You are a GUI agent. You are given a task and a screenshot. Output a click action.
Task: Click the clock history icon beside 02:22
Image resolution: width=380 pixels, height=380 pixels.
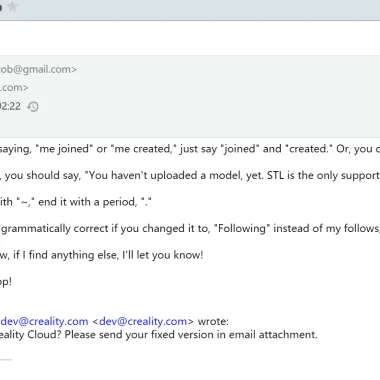[x=33, y=107]
